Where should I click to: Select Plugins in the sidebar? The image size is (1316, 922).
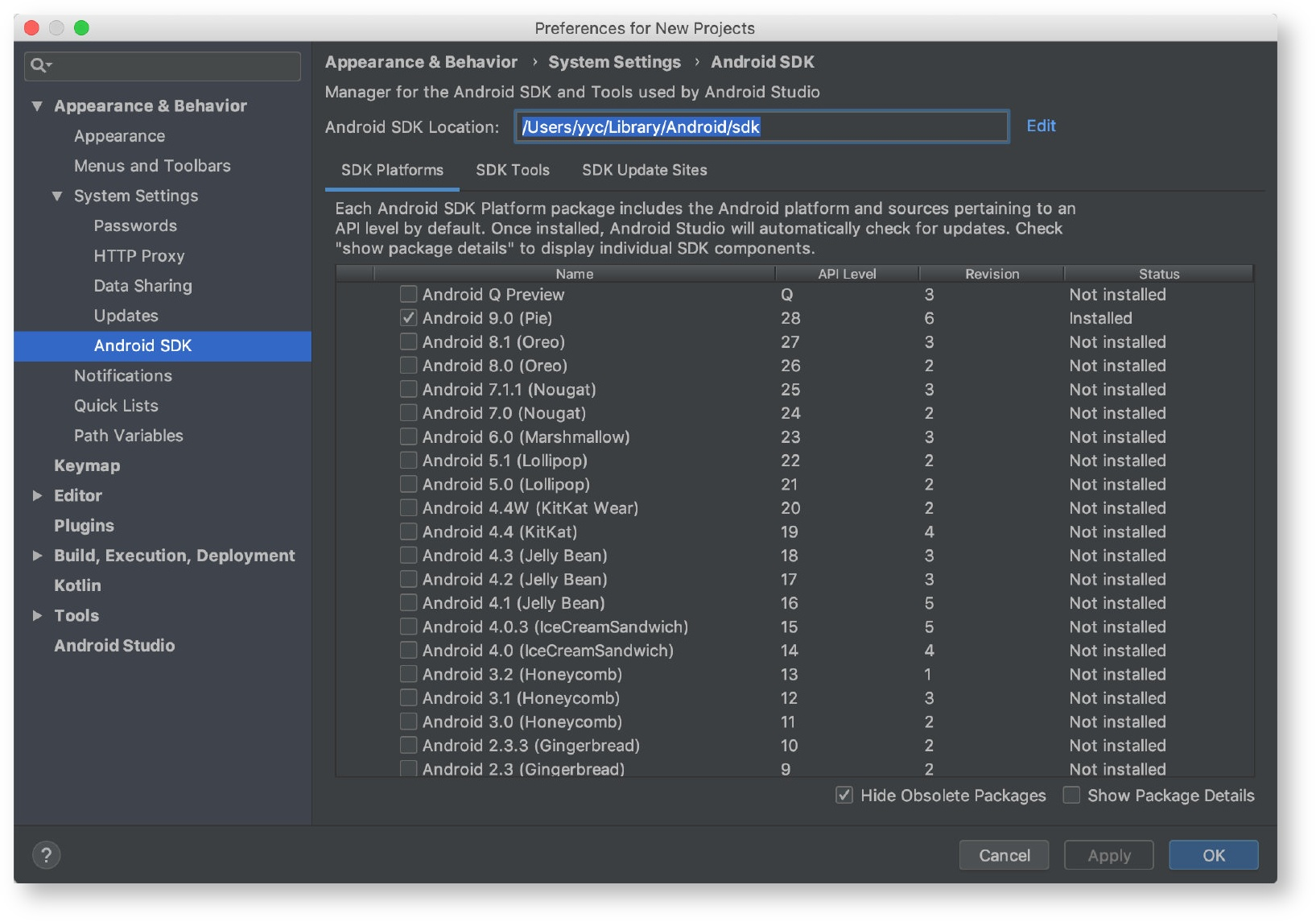[85, 526]
